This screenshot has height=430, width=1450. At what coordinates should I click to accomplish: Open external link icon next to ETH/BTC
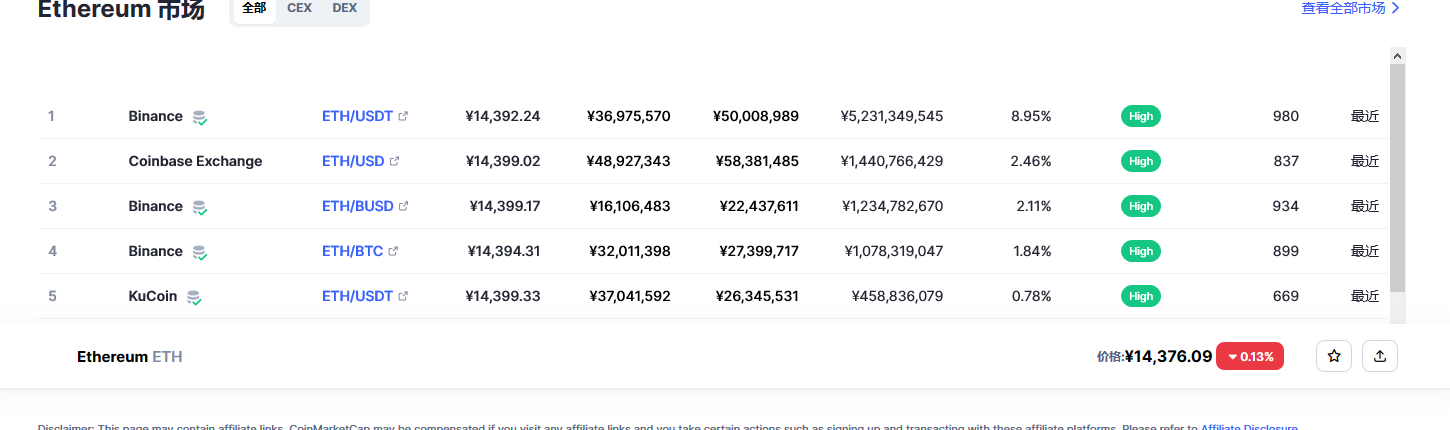point(393,251)
